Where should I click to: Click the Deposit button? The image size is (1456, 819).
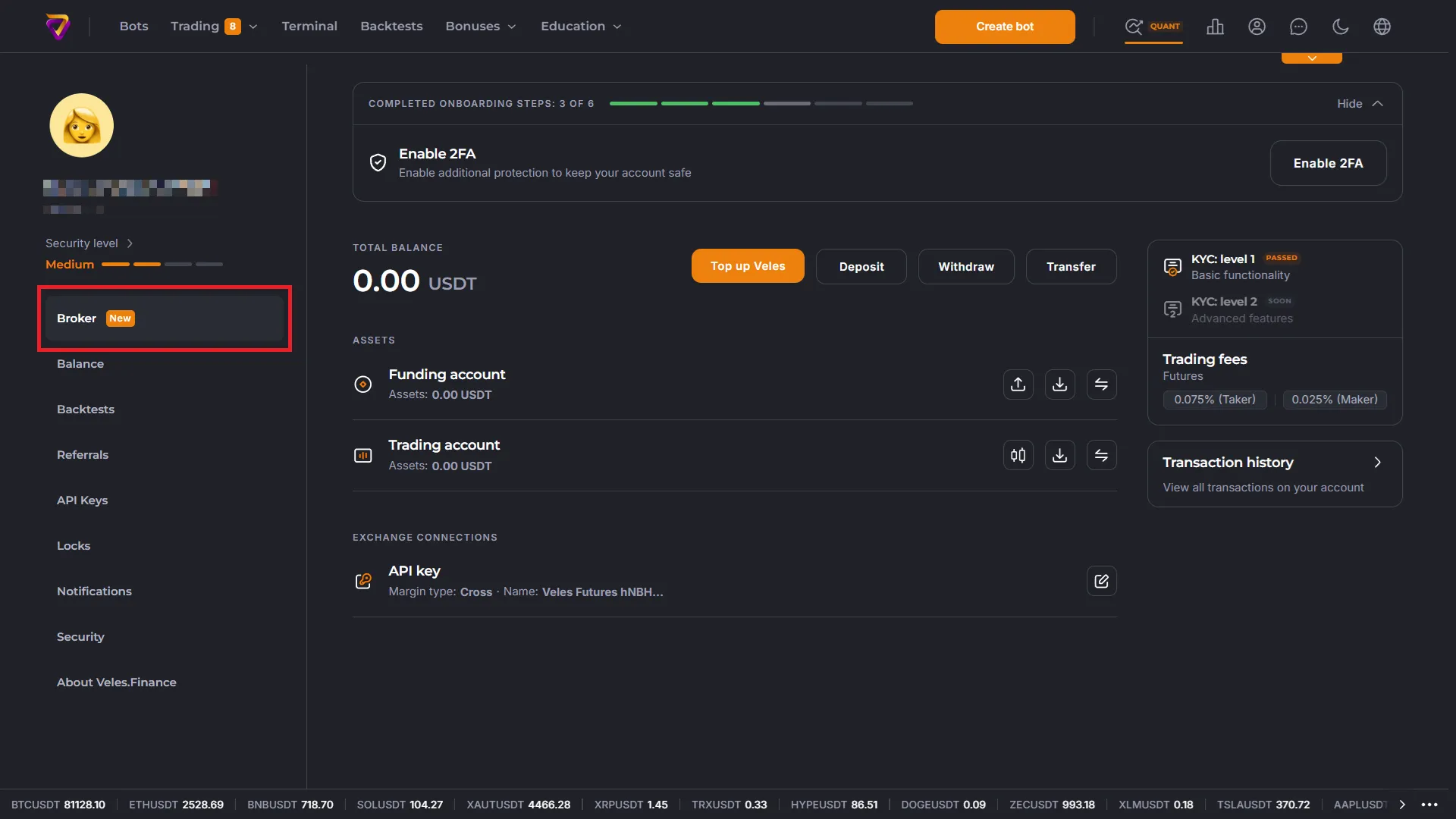(x=861, y=267)
